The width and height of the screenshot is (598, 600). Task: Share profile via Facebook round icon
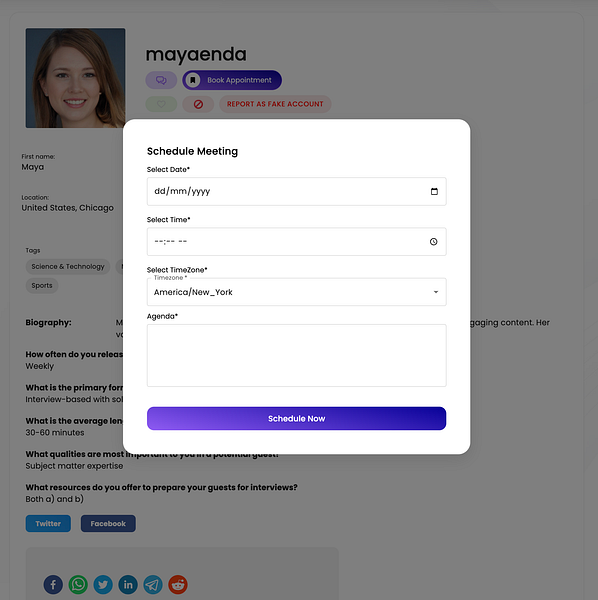pyautogui.click(x=53, y=585)
